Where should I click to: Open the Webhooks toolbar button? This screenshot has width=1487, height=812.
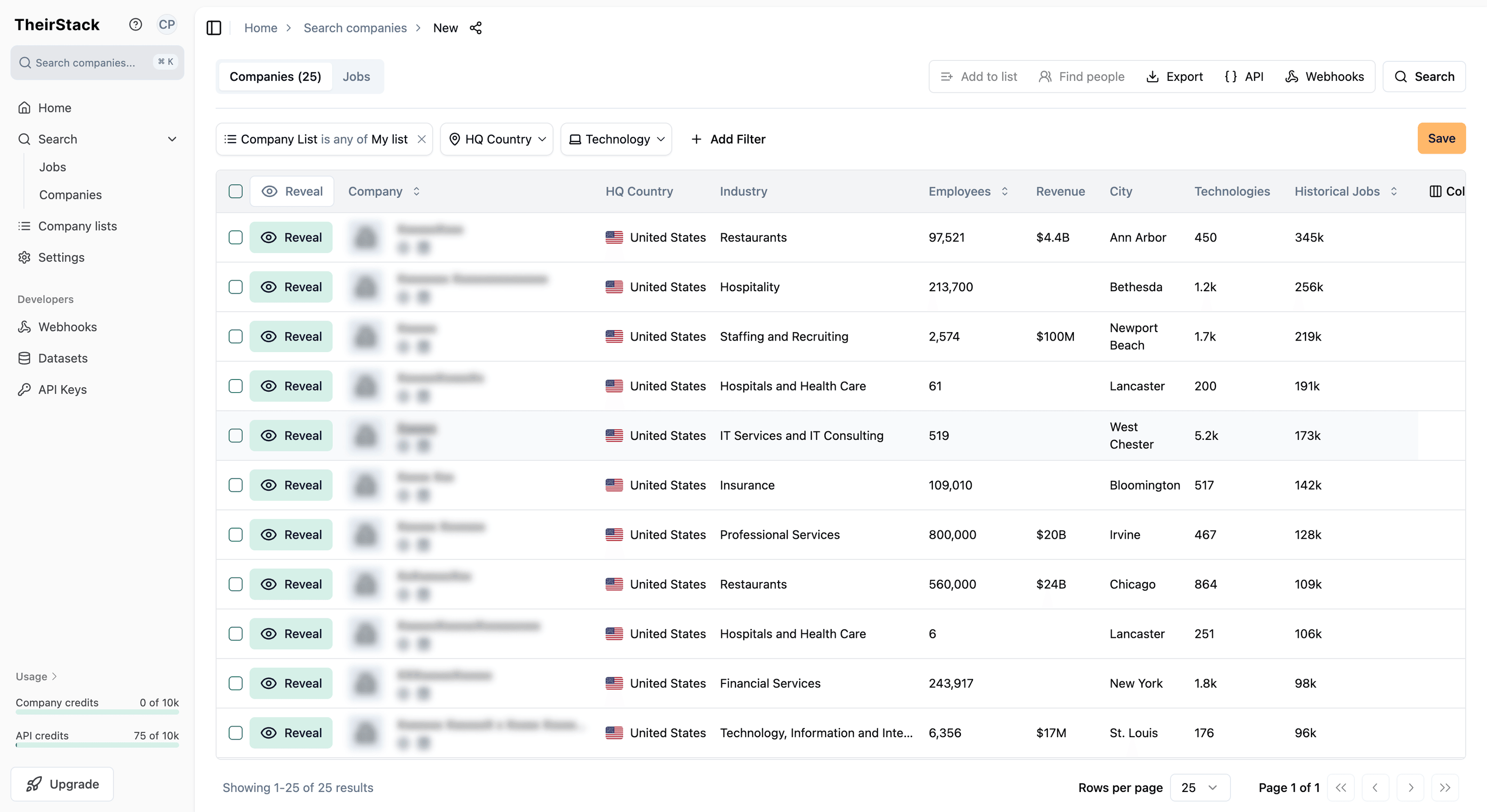pos(1324,77)
